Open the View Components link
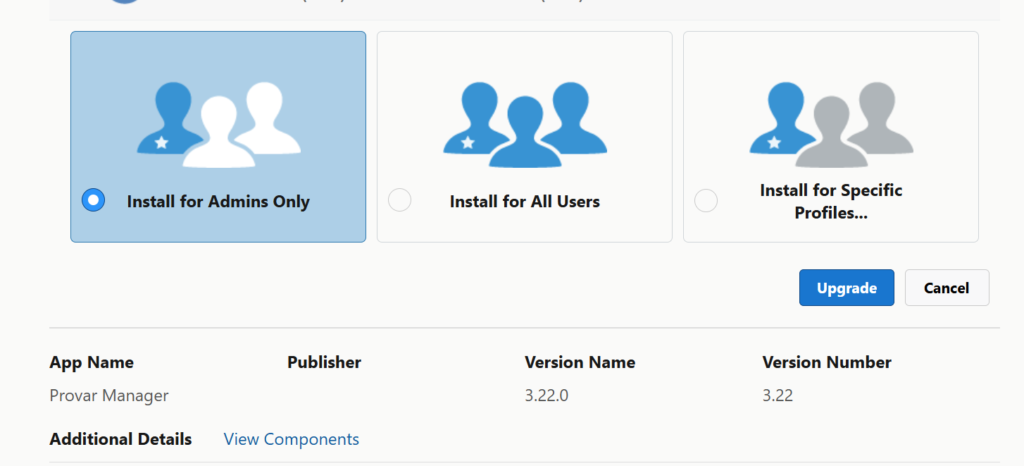1024x466 pixels. [x=291, y=439]
